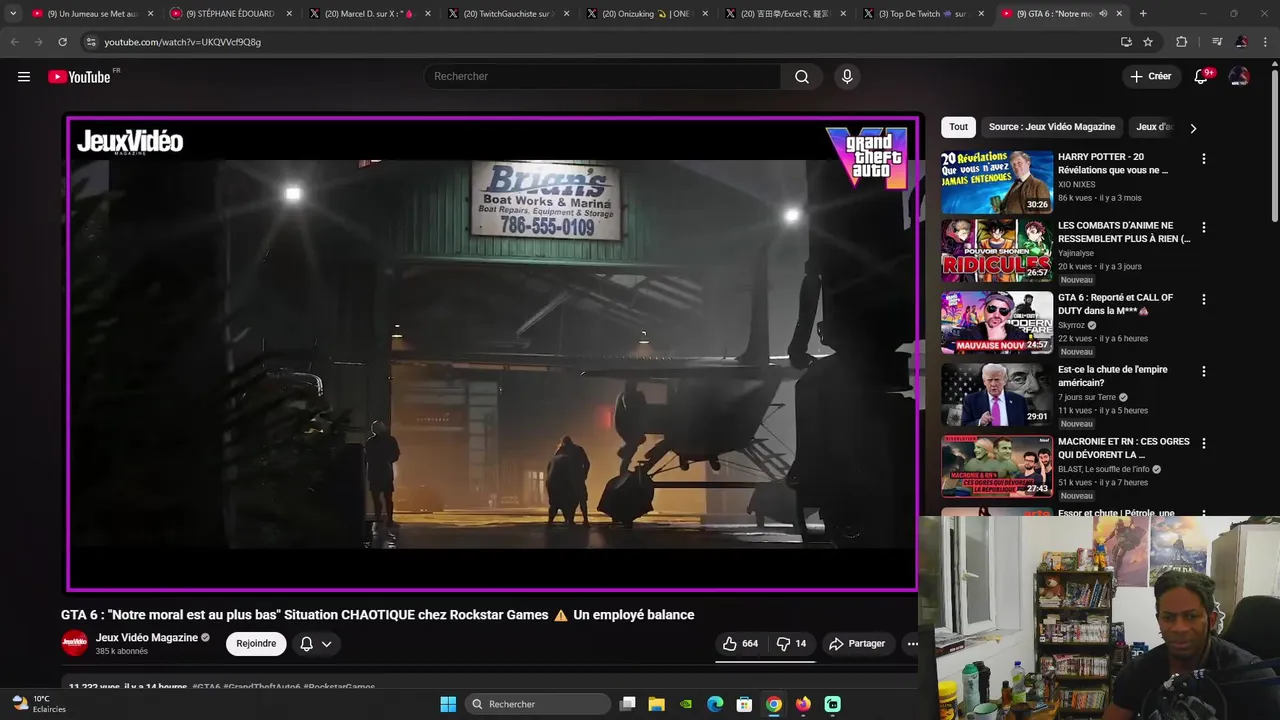1280x720 pixels.
Task: Click the Chrome address bar URL
Action: (183, 42)
